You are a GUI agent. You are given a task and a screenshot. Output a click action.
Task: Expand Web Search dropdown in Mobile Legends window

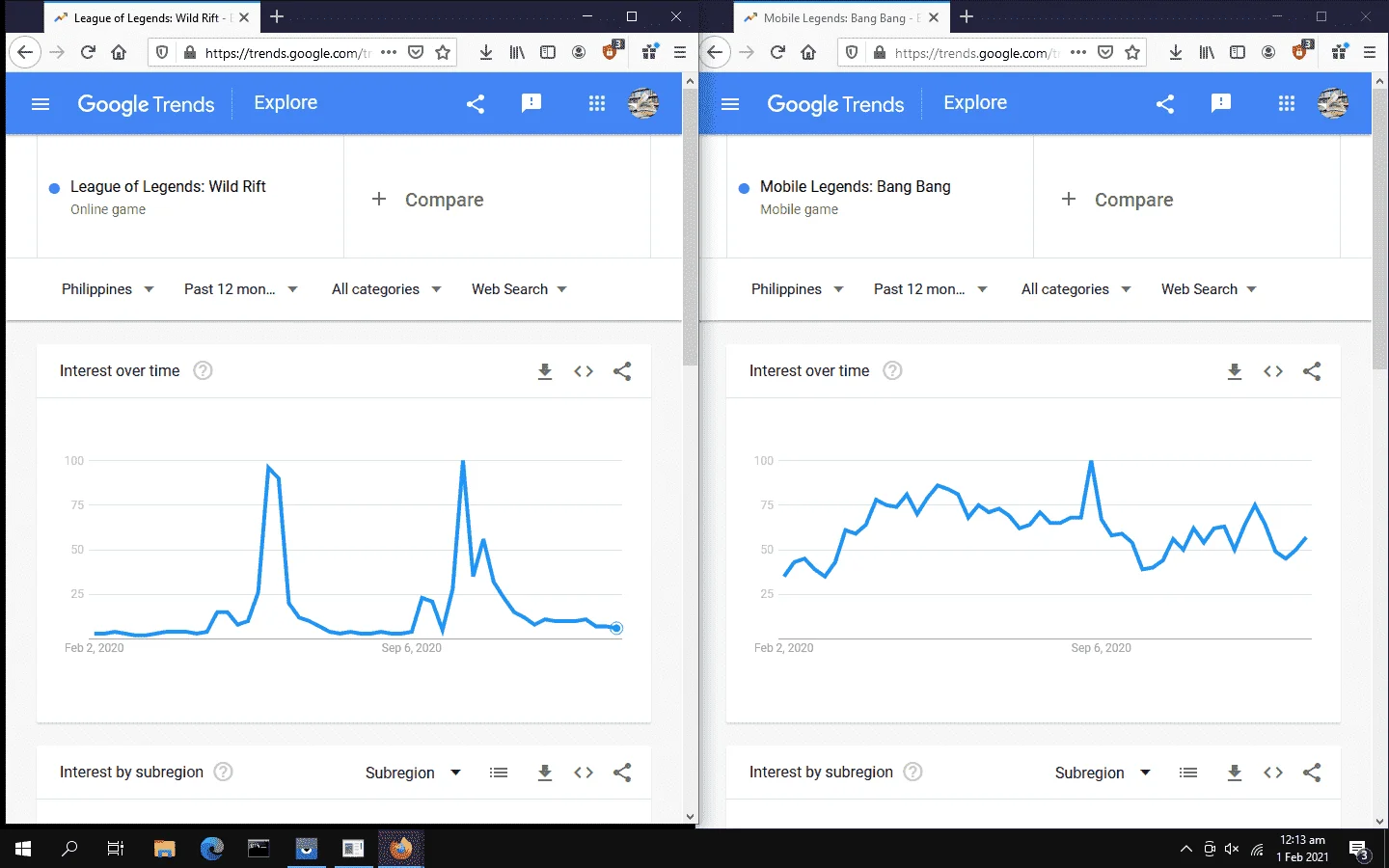(1209, 289)
